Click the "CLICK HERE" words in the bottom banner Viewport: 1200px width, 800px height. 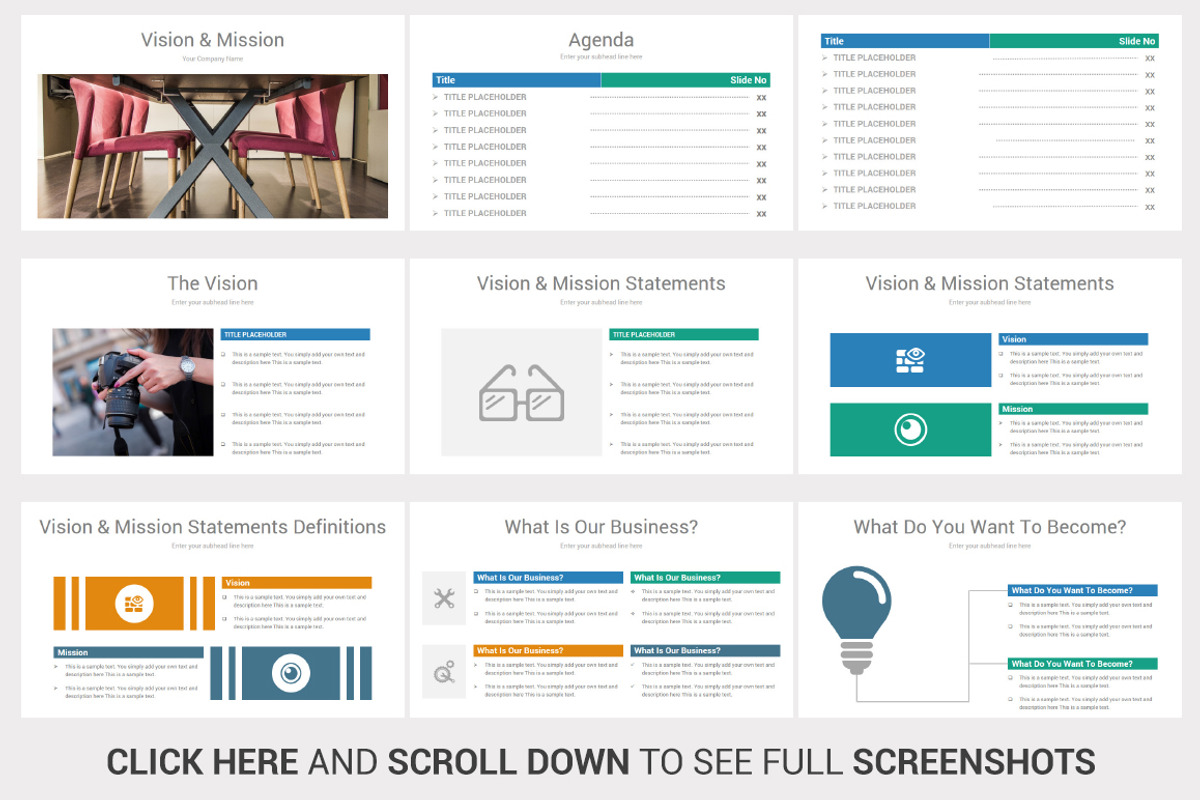pos(202,762)
